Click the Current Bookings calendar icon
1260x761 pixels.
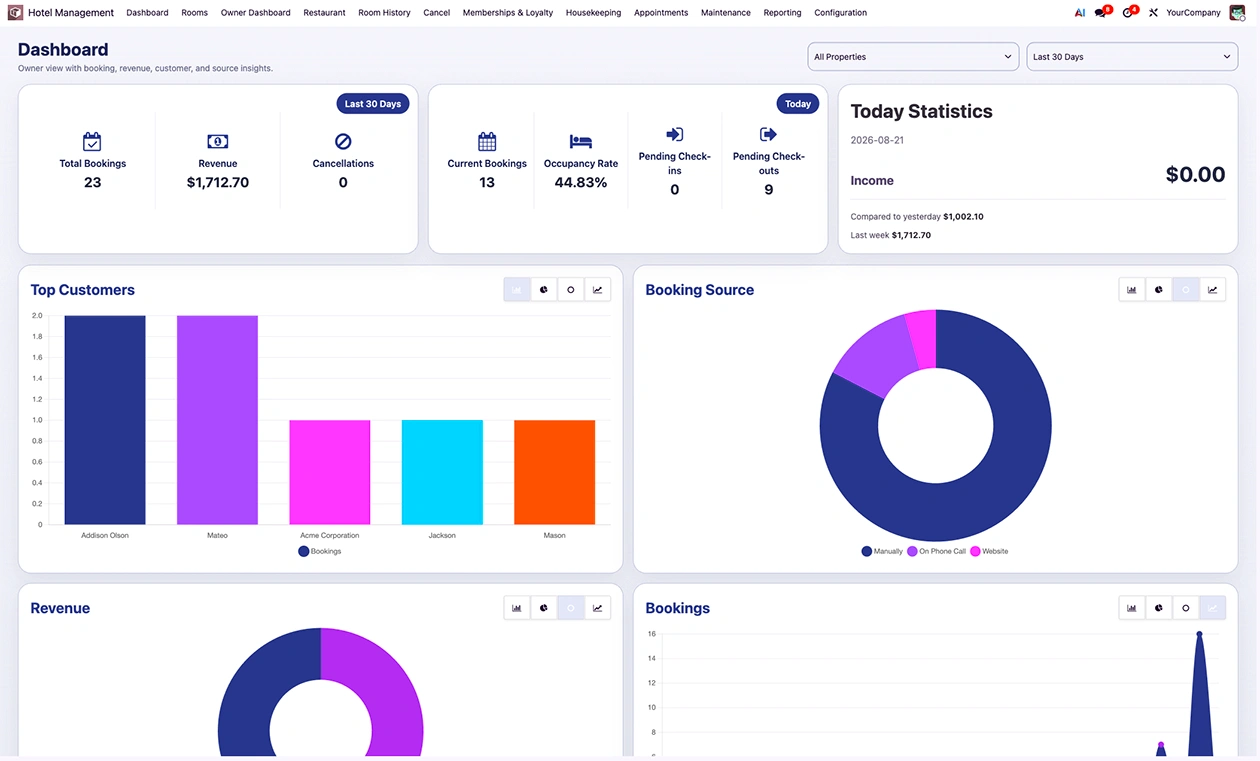(487, 142)
